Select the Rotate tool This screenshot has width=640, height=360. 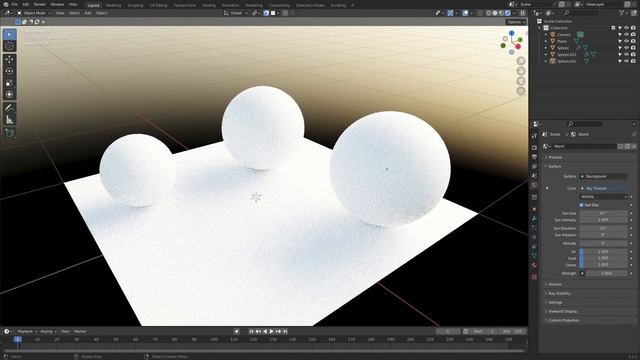coord(9,71)
